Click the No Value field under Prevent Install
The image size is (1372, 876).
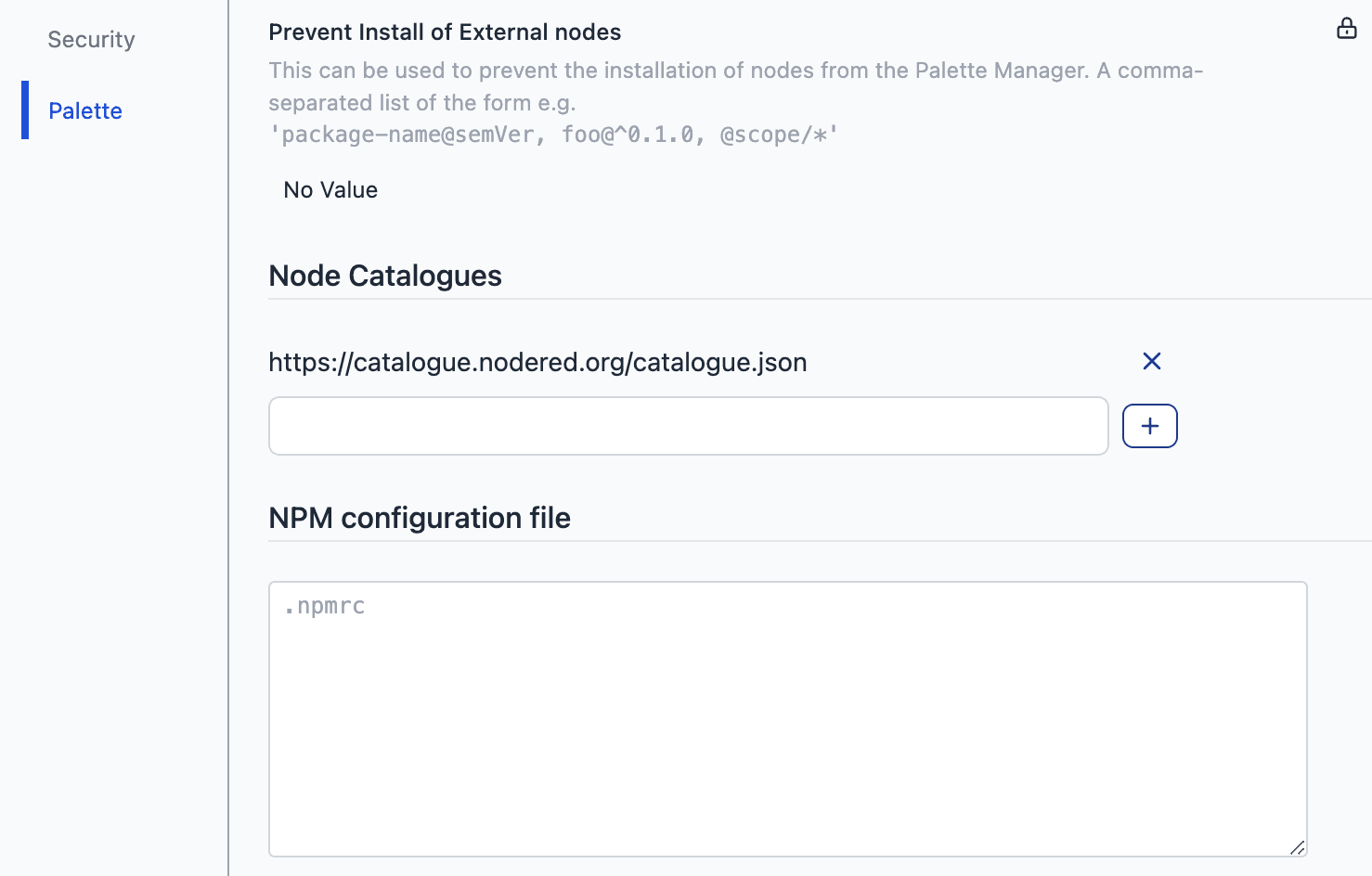click(330, 189)
